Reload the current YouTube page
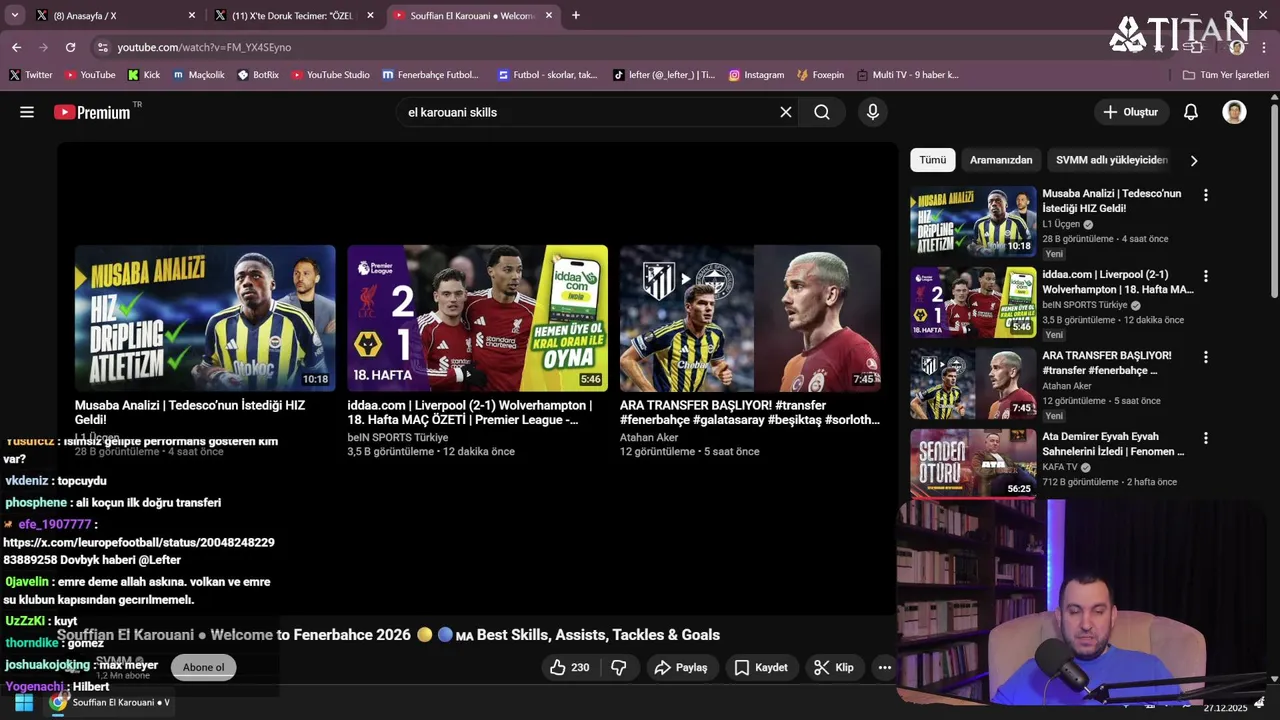Image resolution: width=1280 pixels, height=720 pixels. click(70, 47)
